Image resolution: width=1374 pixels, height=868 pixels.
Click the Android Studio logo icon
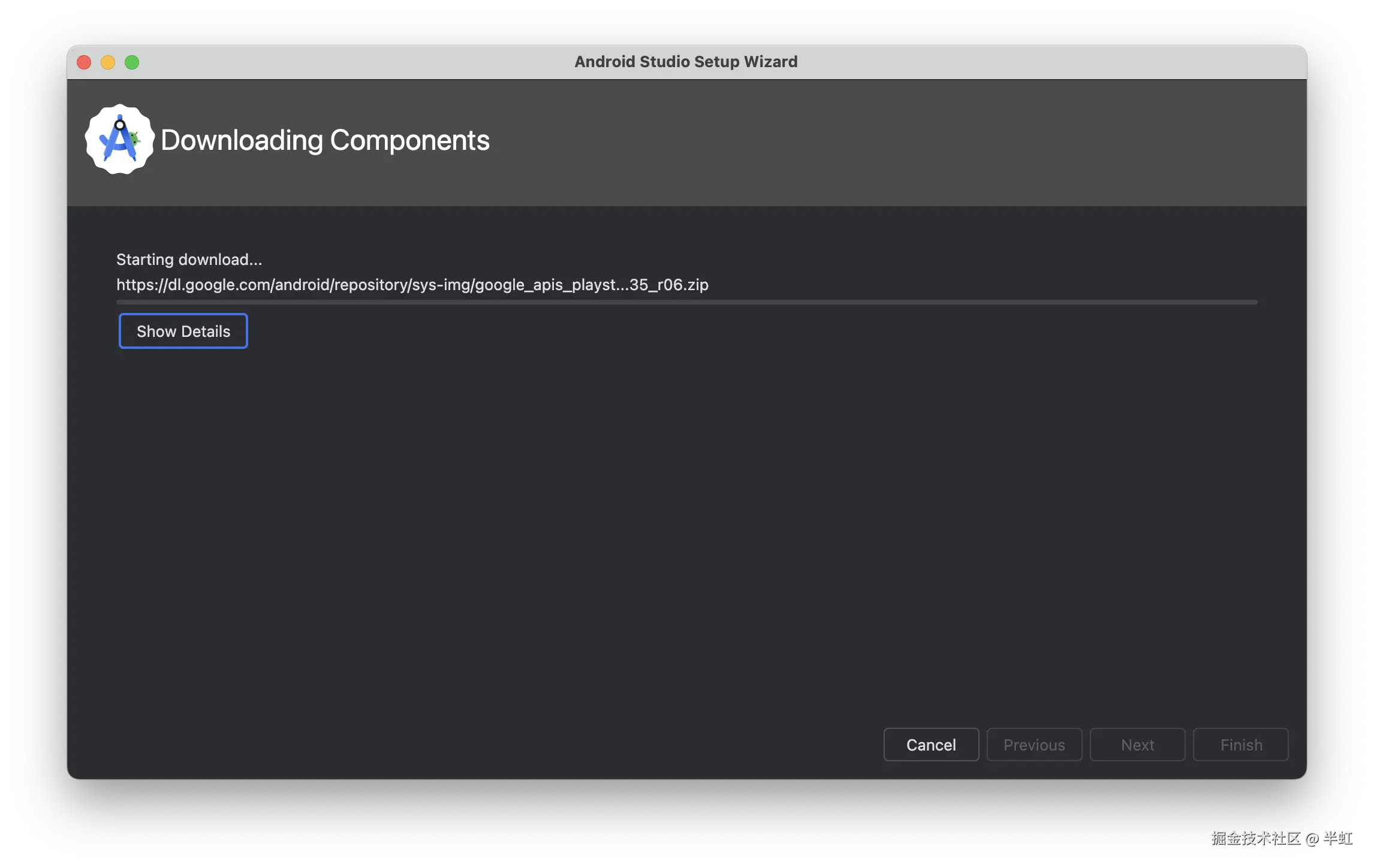tap(119, 140)
